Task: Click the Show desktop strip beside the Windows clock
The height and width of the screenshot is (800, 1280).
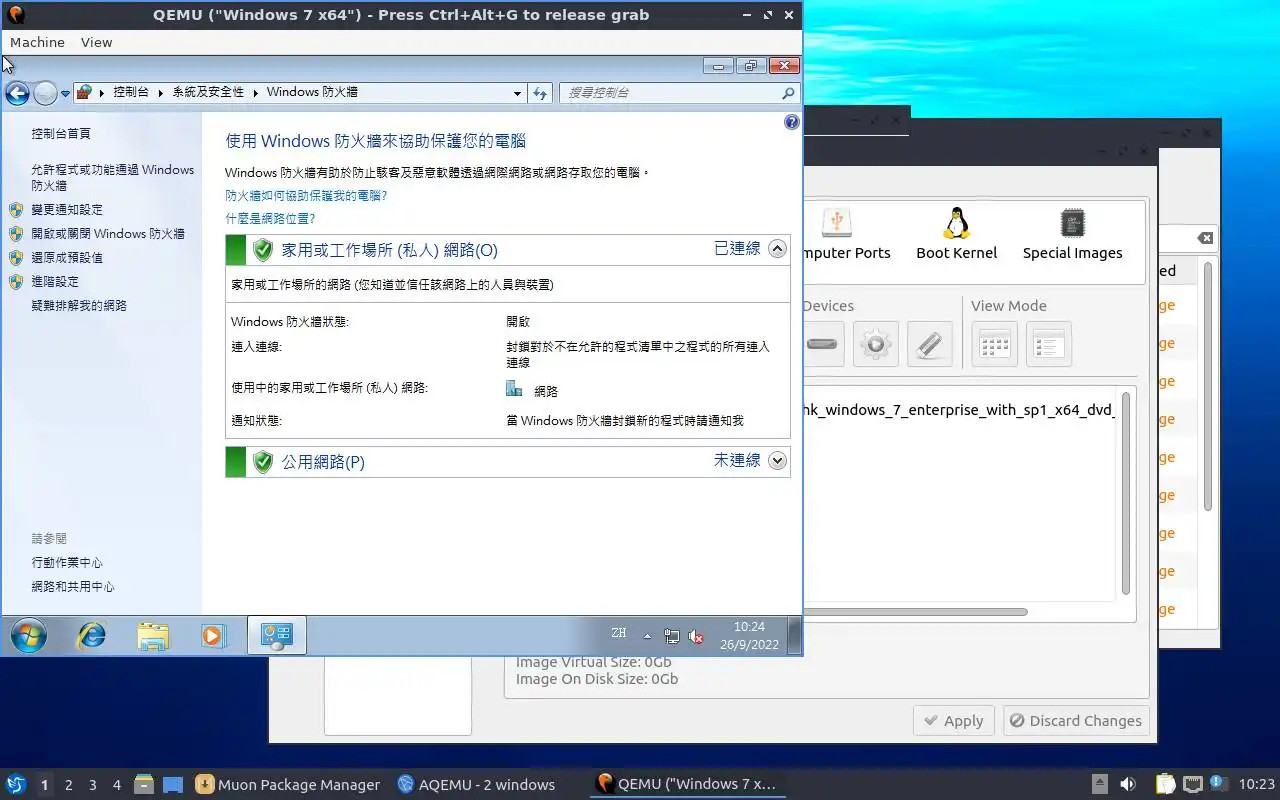Action: [794, 635]
